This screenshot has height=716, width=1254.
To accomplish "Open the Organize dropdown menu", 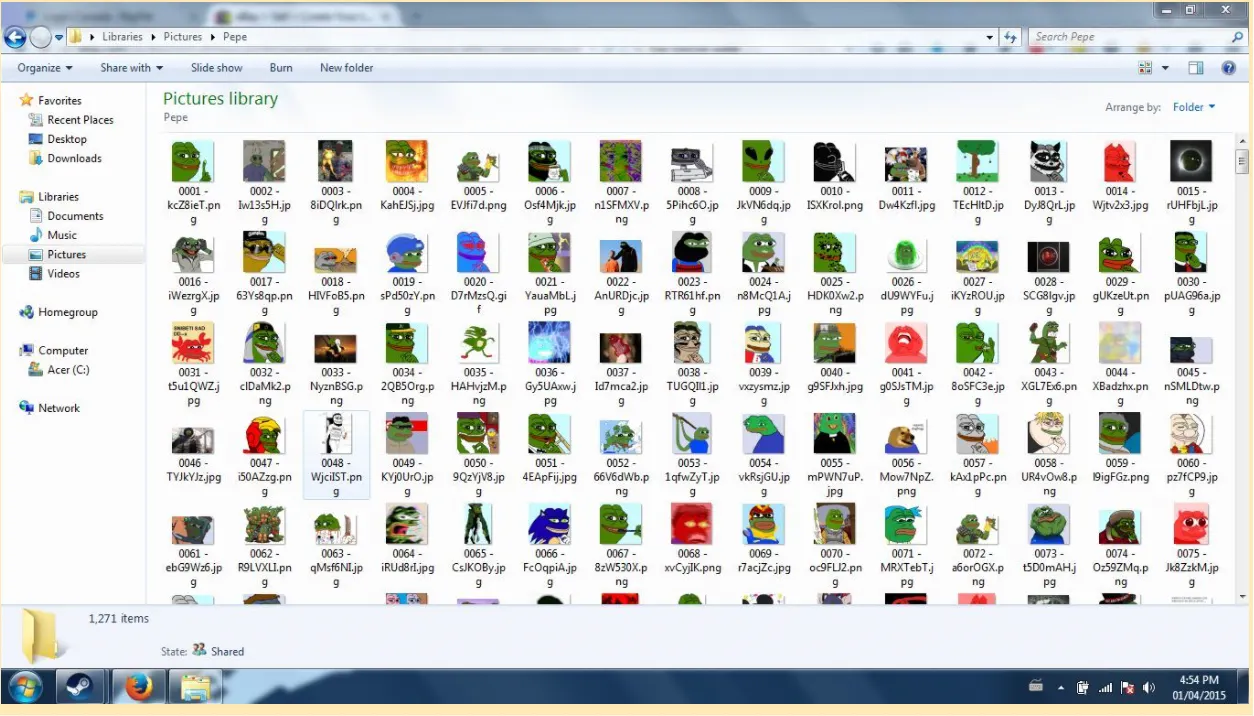I will click(x=45, y=68).
